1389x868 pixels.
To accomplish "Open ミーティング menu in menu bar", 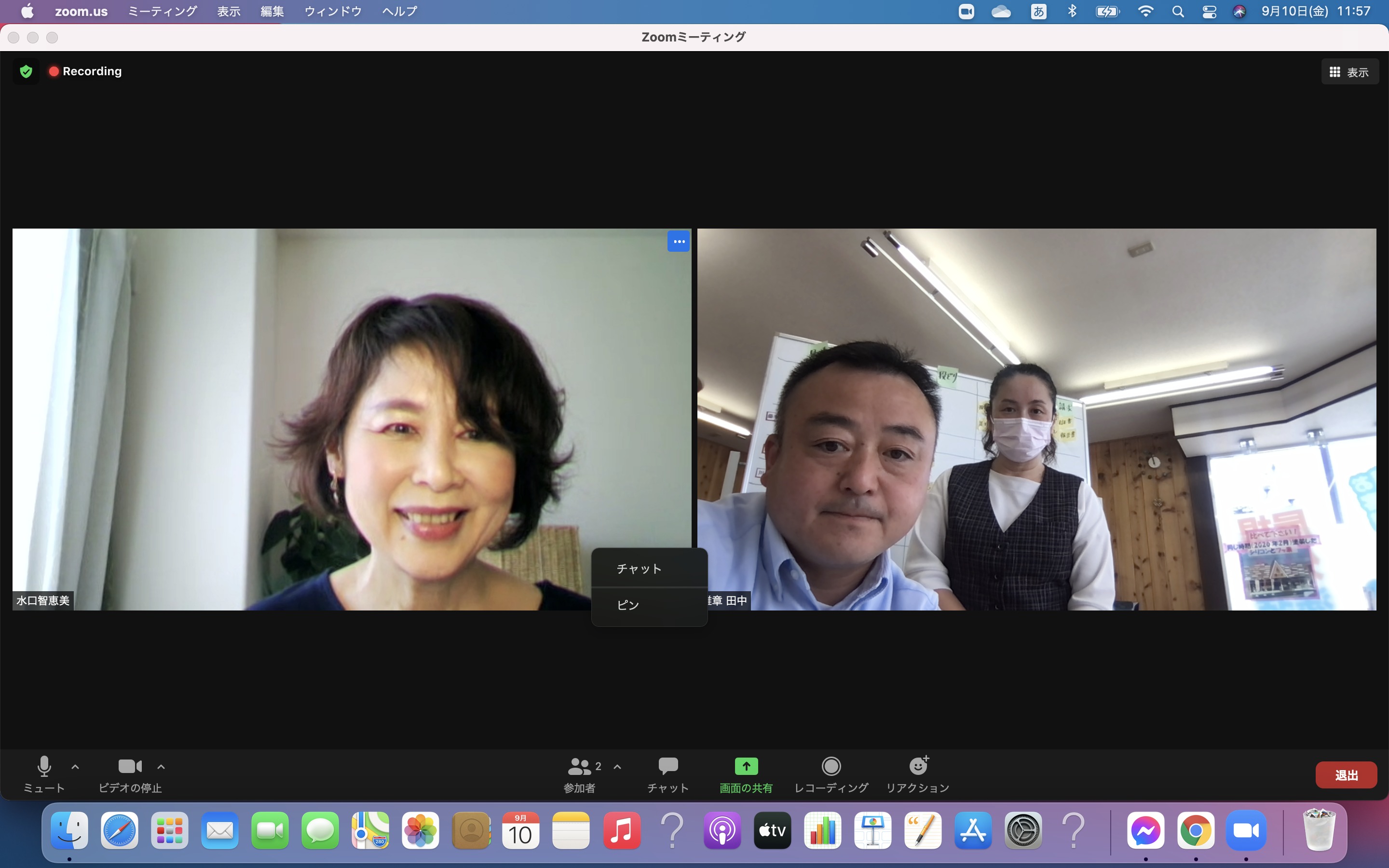I will pos(162,12).
